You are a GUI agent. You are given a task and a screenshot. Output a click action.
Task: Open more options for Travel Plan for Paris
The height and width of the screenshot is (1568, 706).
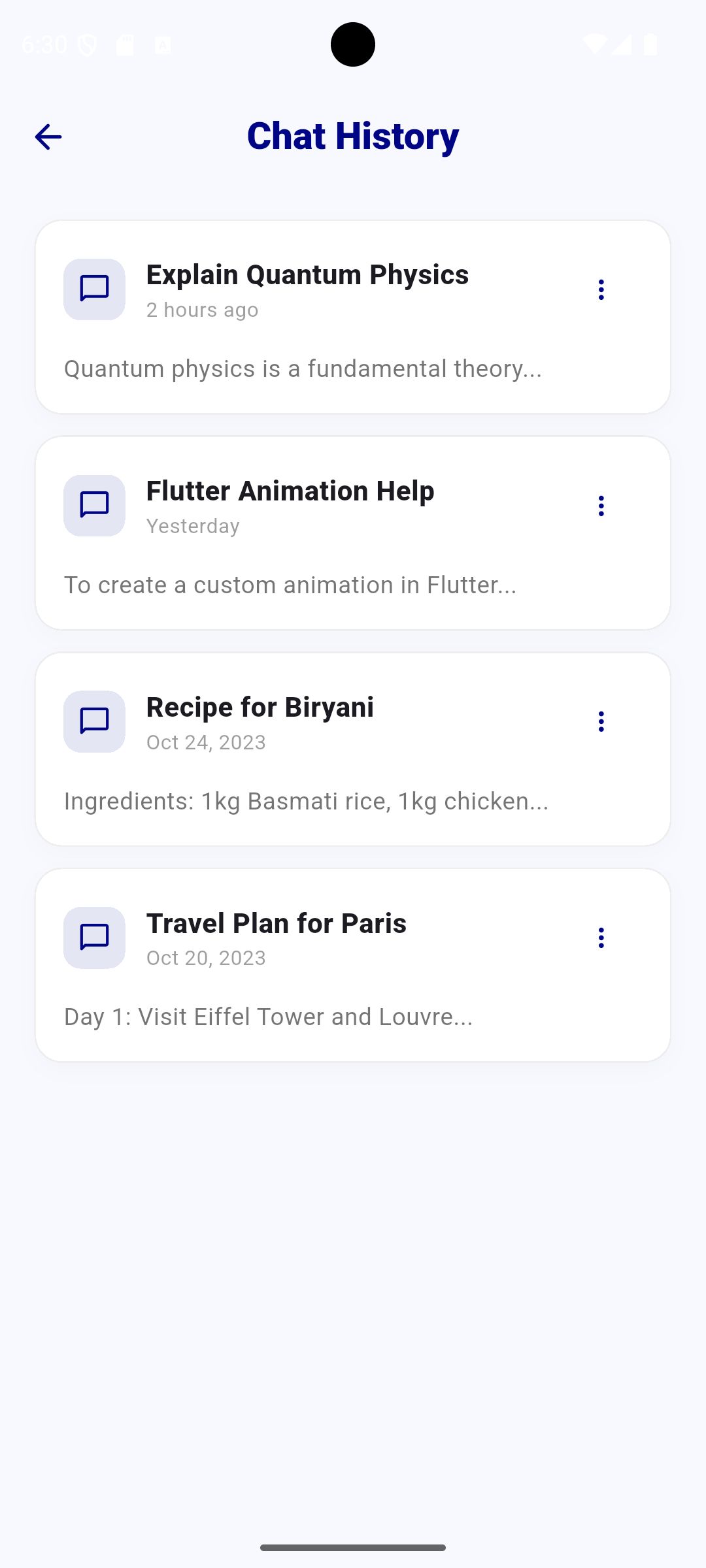point(601,938)
